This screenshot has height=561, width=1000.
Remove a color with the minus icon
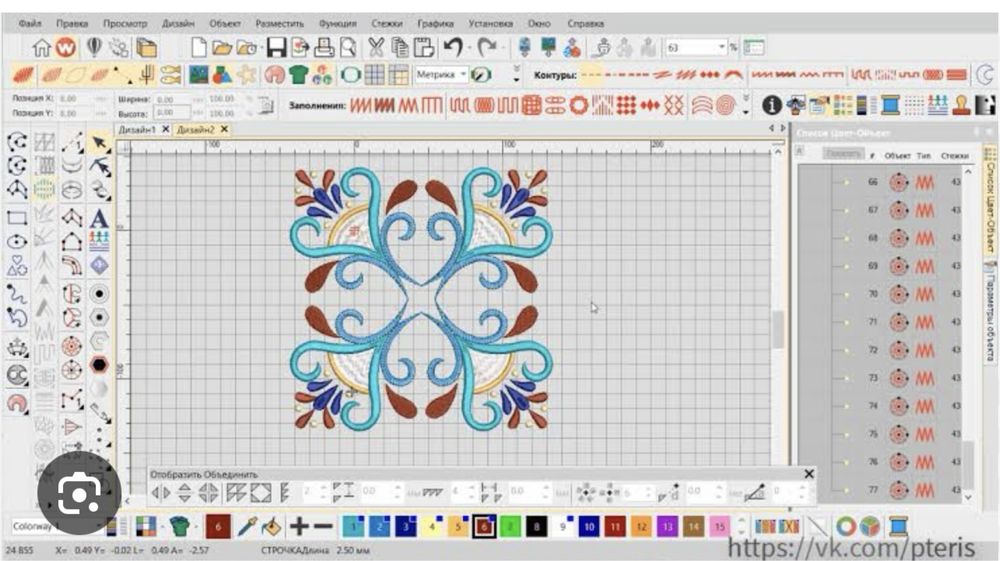(x=323, y=527)
